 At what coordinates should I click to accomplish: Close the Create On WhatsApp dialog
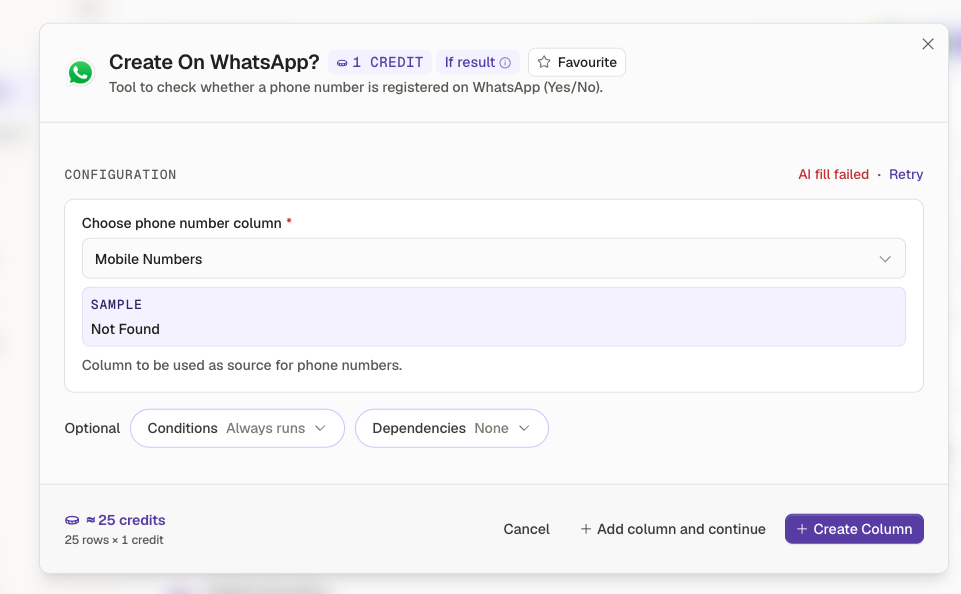pos(928,44)
